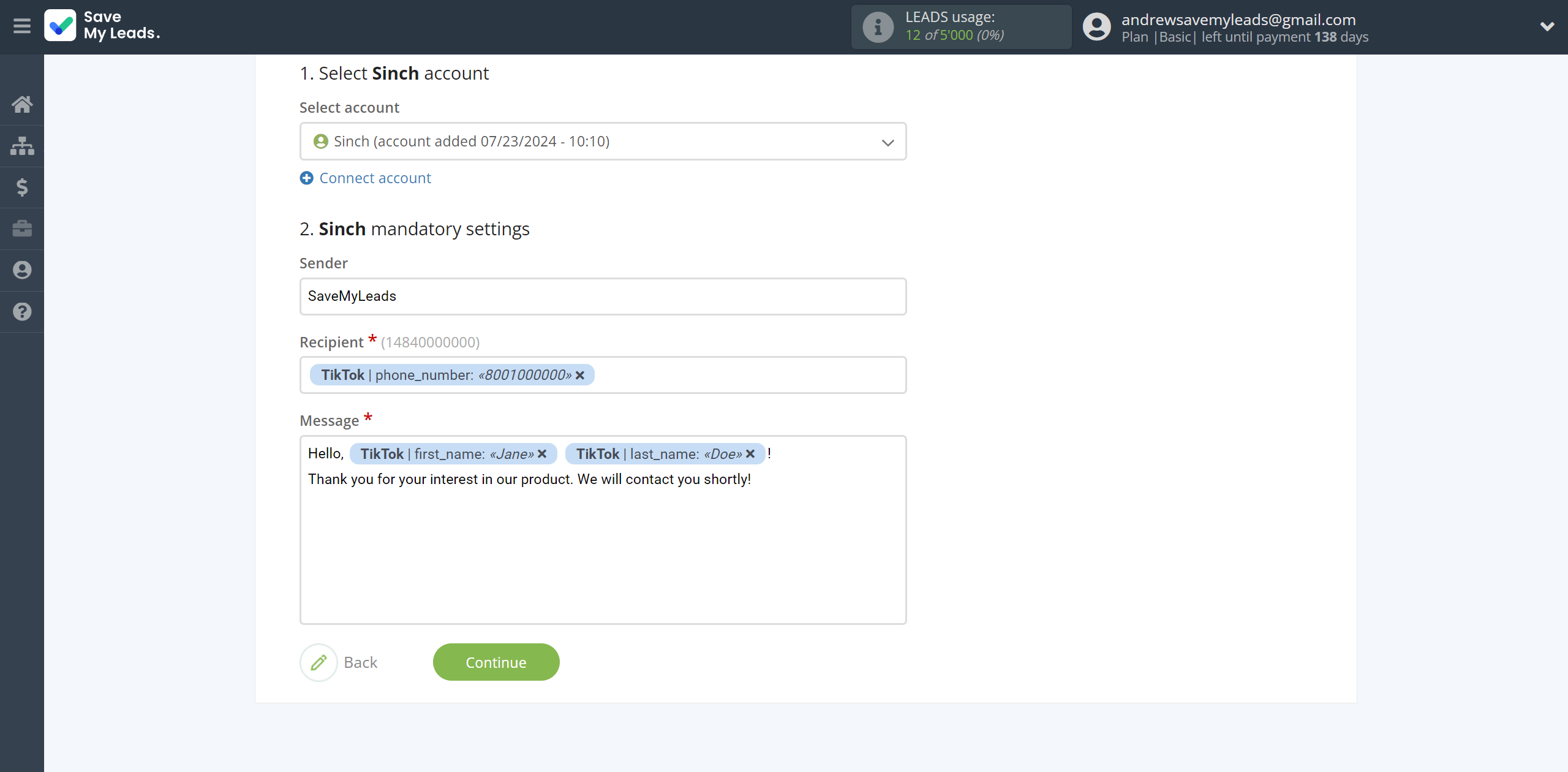1568x772 pixels.
Task: Expand the account menu chevron in header
Action: (x=1547, y=26)
